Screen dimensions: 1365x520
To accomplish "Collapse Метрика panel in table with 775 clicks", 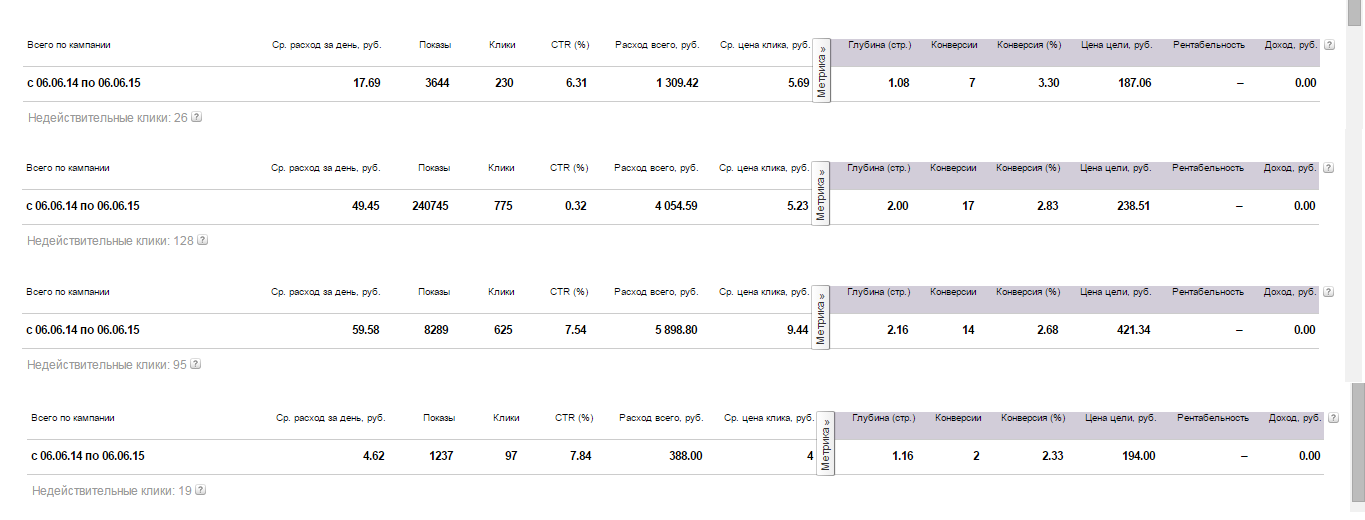I will [x=821, y=193].
